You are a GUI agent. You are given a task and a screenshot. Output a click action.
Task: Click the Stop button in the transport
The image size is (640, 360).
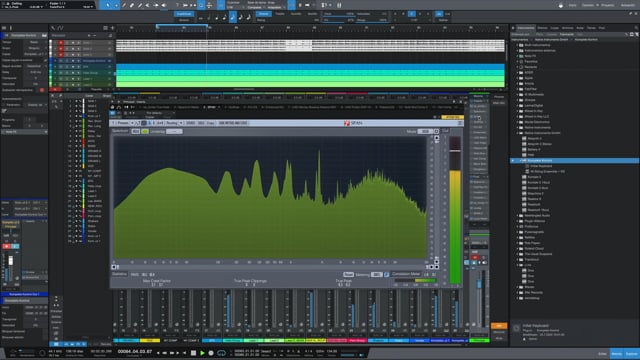tap(193, 353)
